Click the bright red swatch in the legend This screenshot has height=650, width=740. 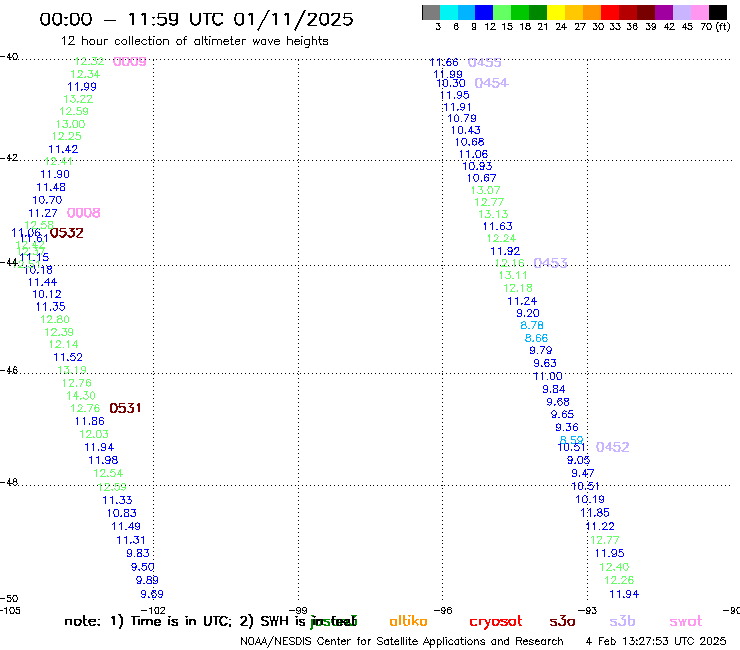point(610,12)
